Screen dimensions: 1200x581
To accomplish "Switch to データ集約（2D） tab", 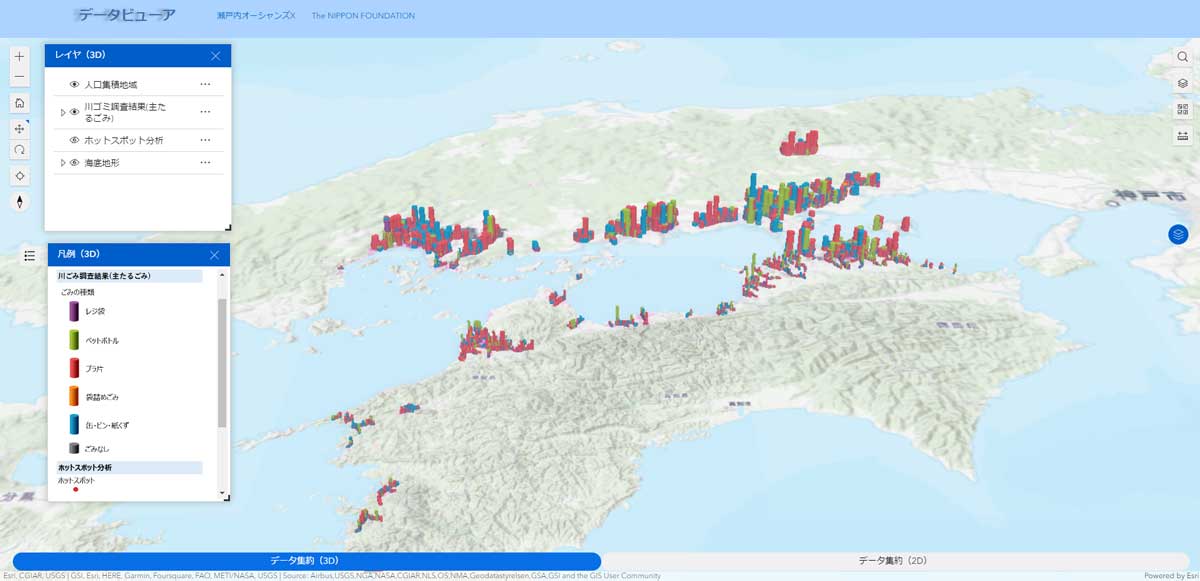I will pos(895,561).
